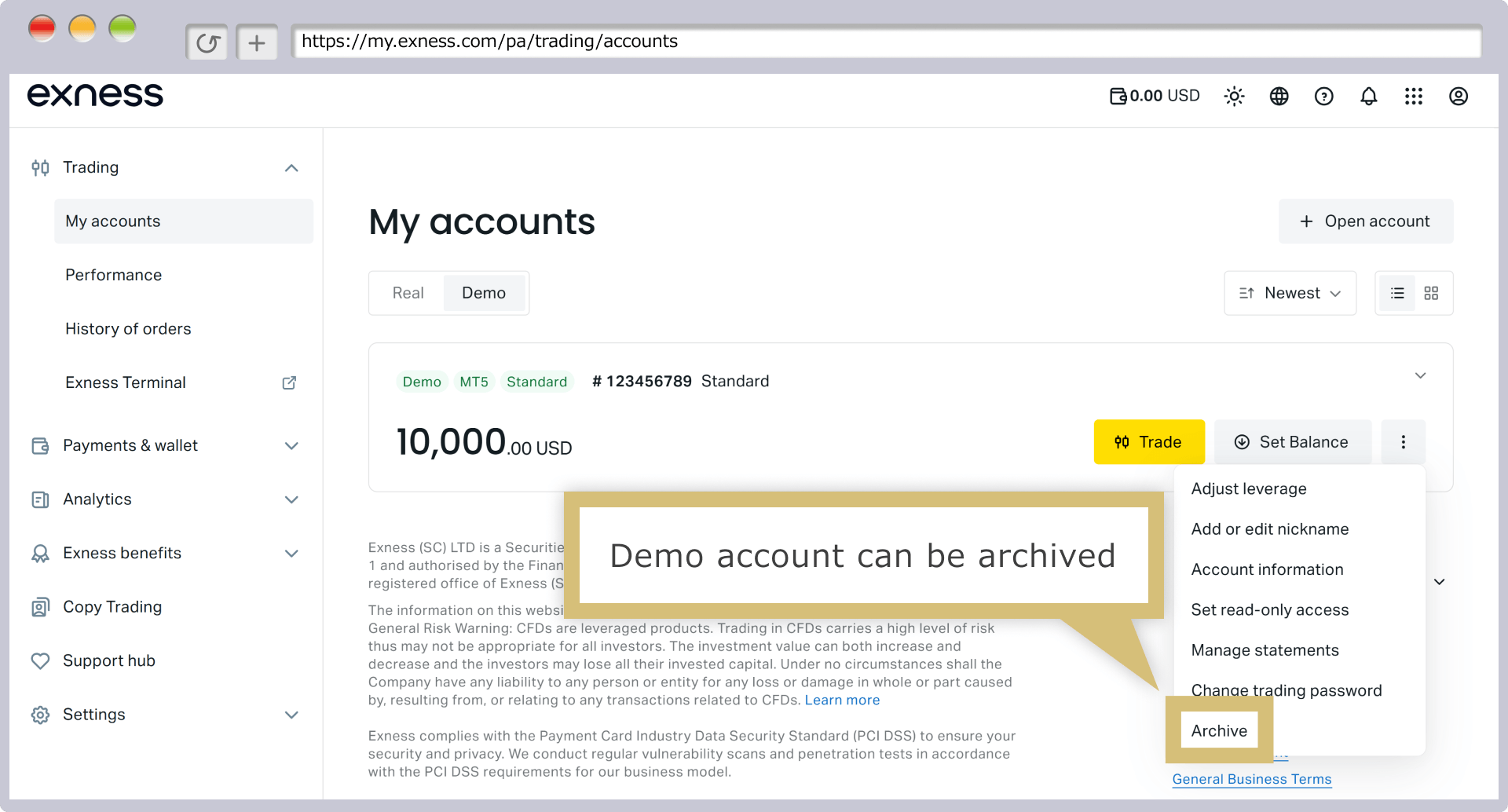Switch to the Real accounts toggle
Screen dimensions: 1508x812
[408, 293]
